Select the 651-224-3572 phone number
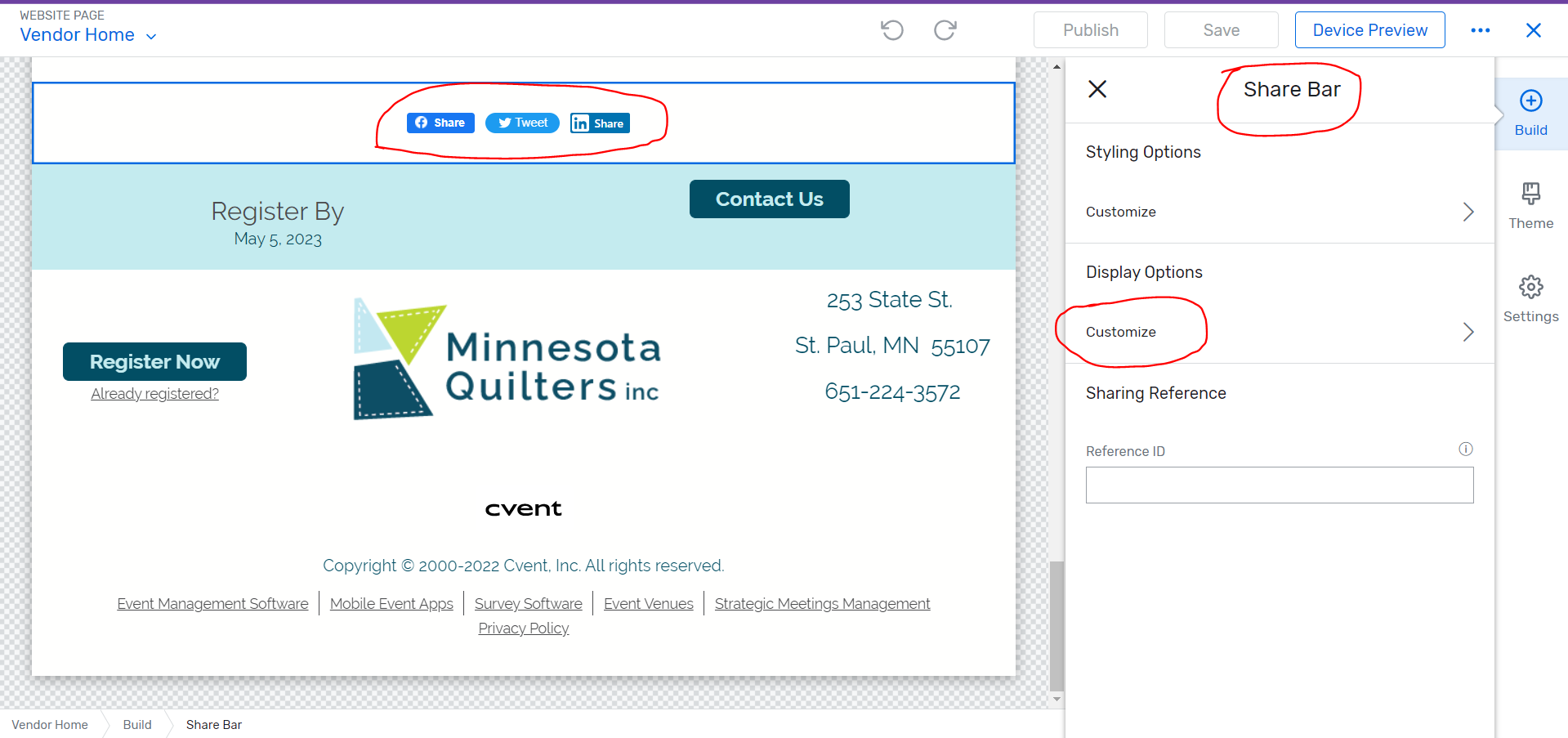1568x738 pixels. (x=892, y=392)
